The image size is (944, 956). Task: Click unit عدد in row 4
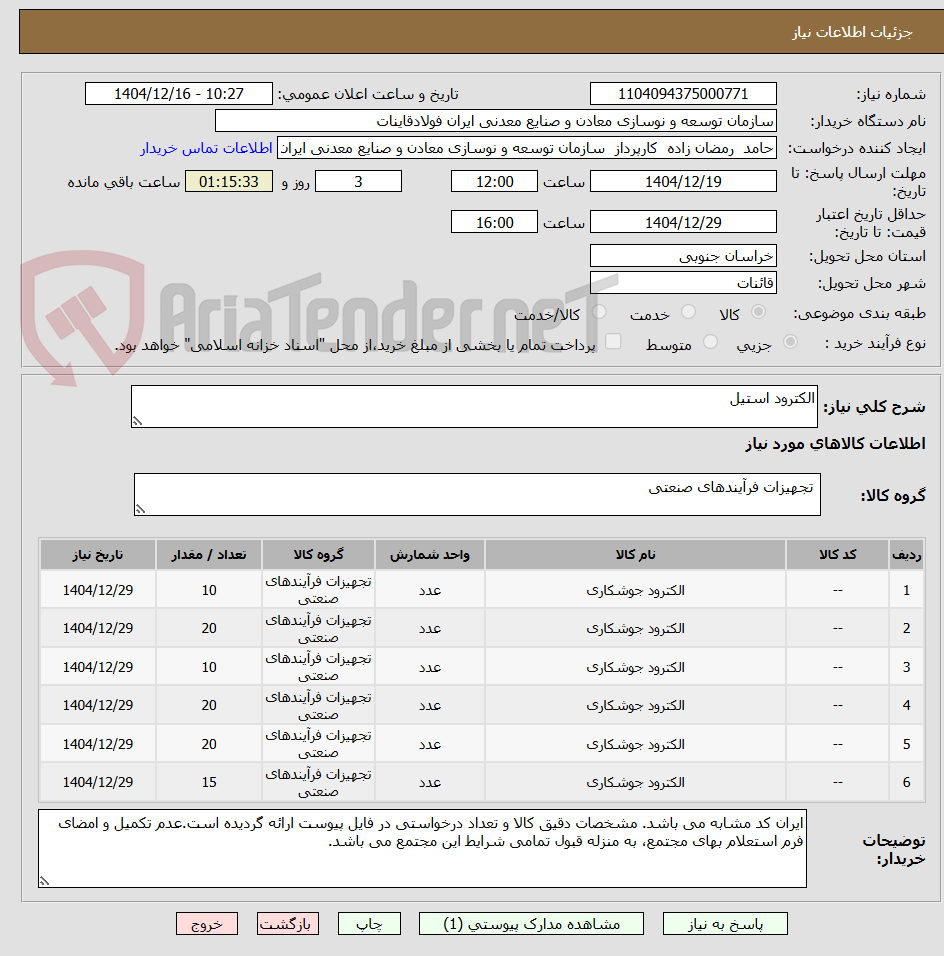[x=430, y=705]
